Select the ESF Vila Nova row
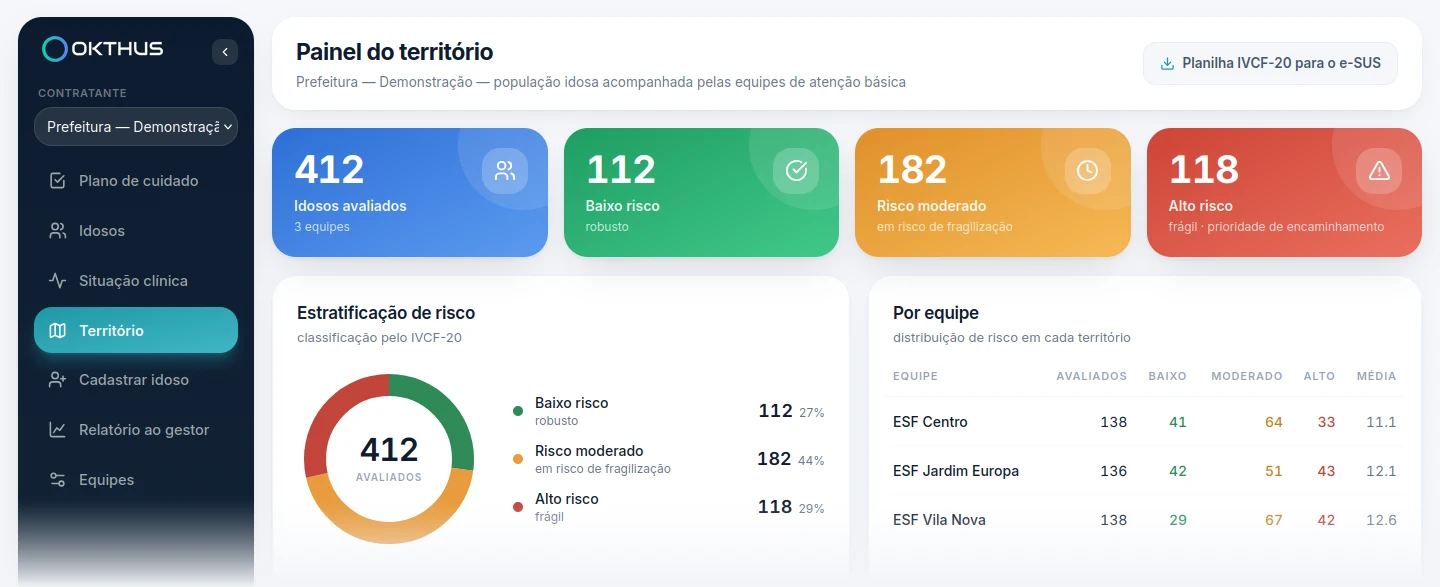 click(x=1145, y=520)
